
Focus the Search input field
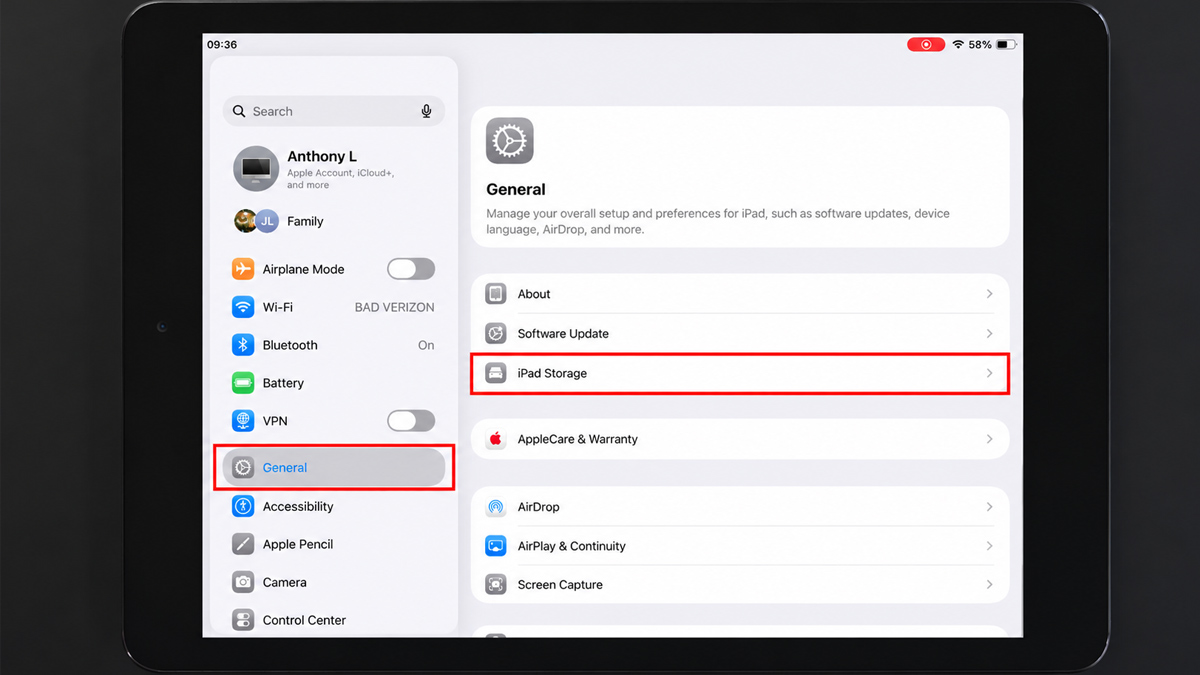pos(334,111)
